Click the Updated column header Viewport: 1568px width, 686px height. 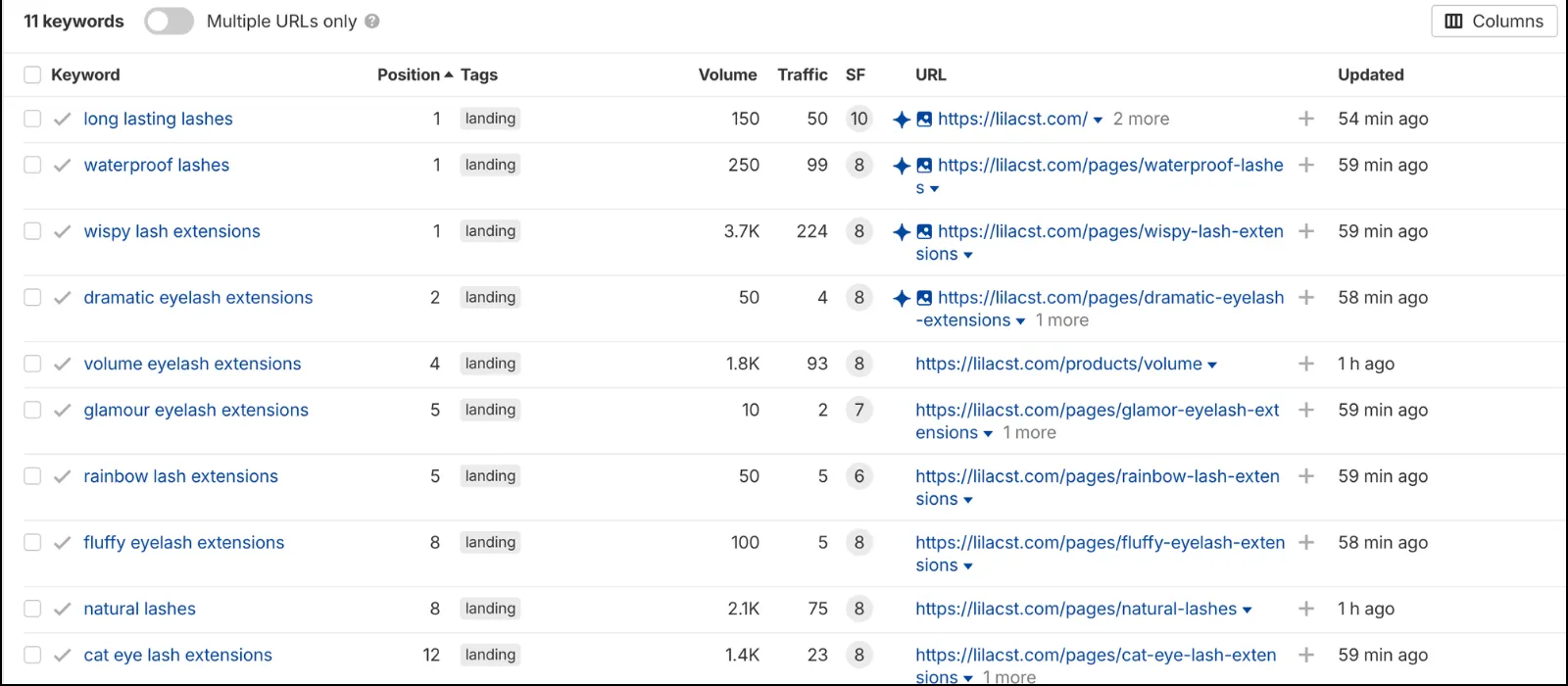click(1371, 74)
